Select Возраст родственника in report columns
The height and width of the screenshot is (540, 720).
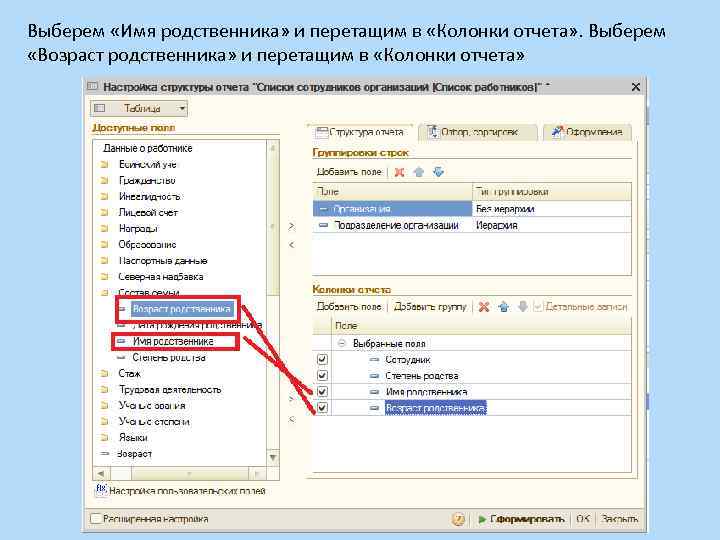[435, 408]
